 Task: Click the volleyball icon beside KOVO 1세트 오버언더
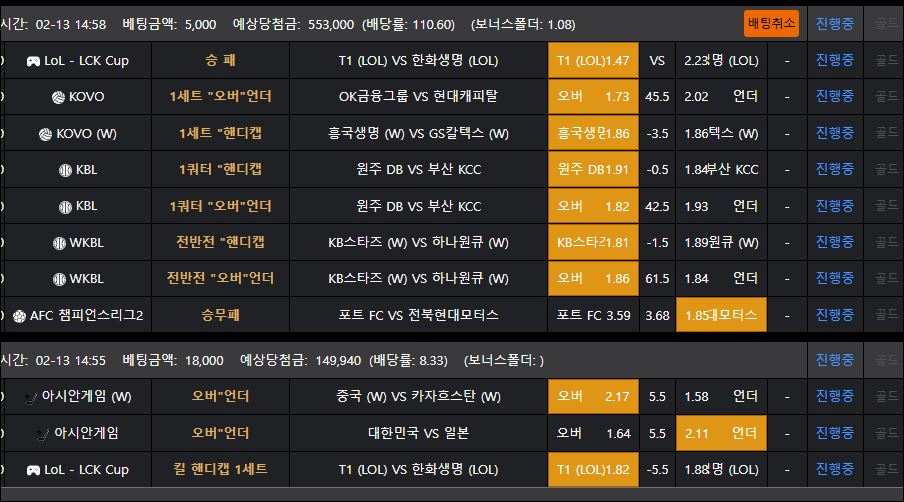[58, 97]
